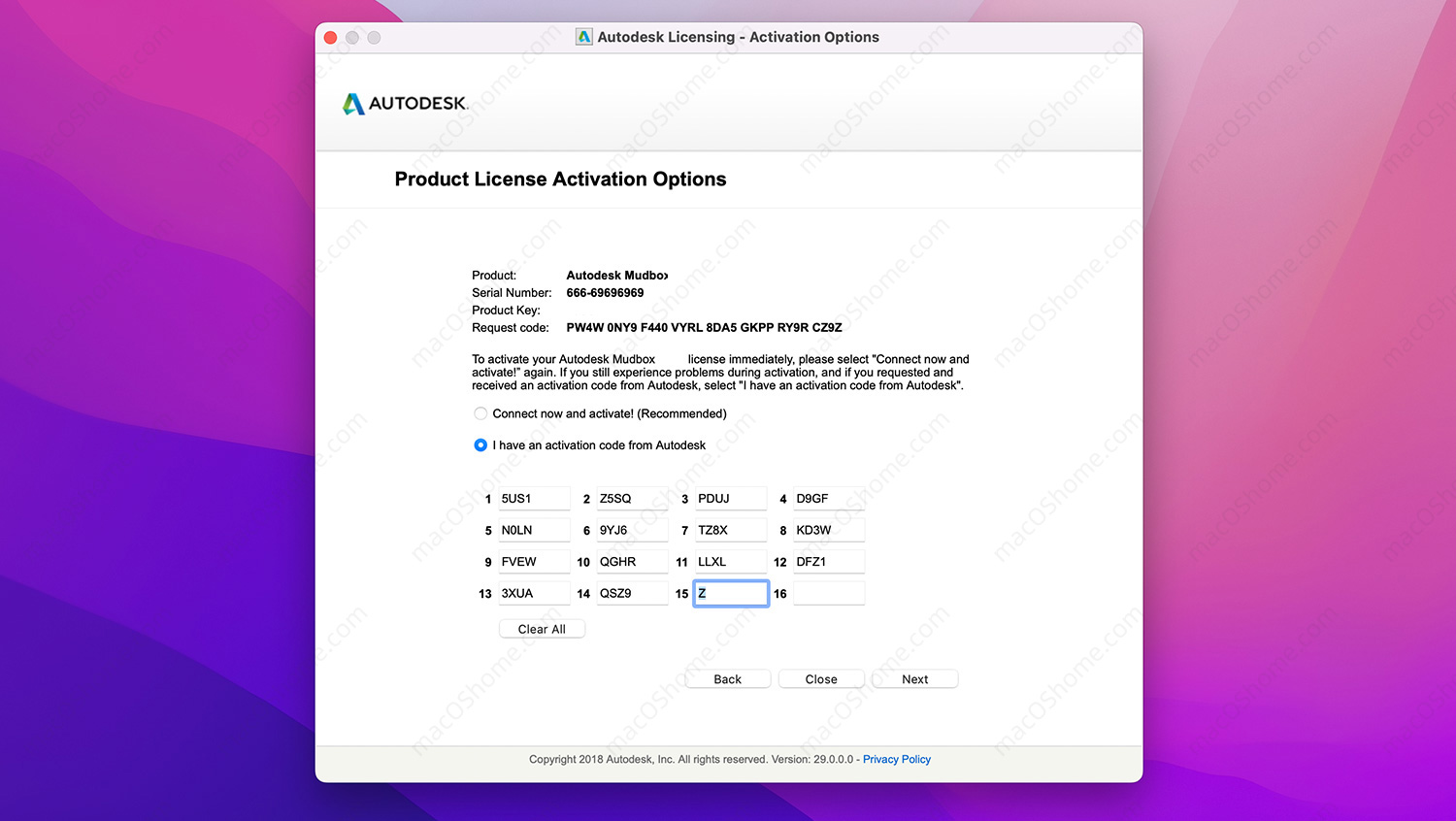Screen dimensions: 1456x821
Task: Select "I have an activation code from Autodesk"
Action: click(480, 444)
